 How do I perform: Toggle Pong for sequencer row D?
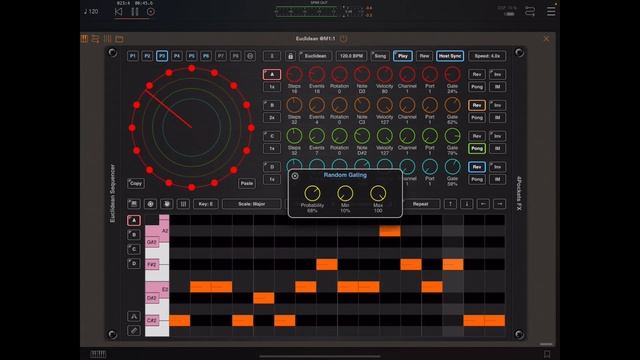(477, 180)
